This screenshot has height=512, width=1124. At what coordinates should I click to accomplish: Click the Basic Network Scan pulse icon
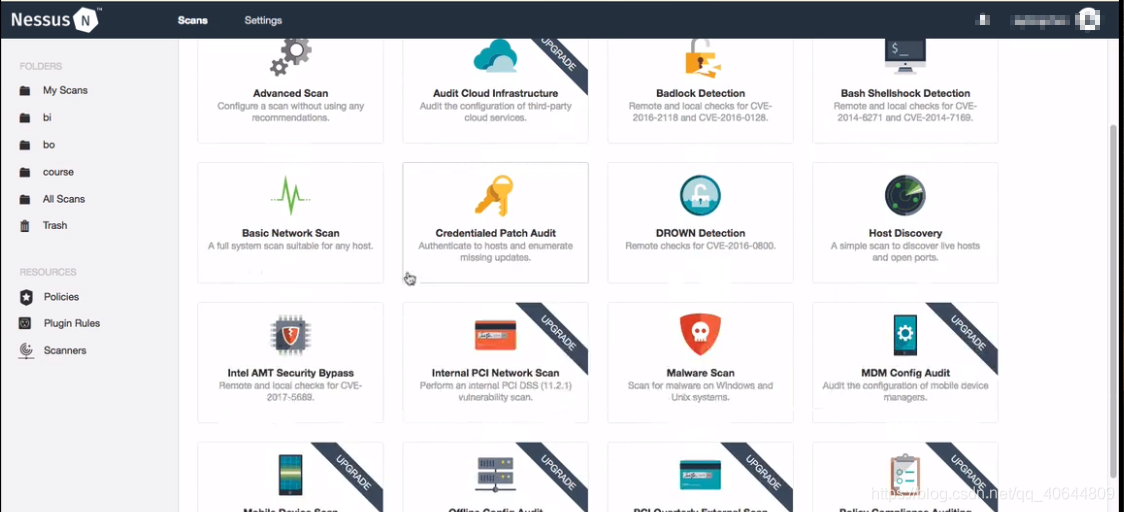pos(290,195)
